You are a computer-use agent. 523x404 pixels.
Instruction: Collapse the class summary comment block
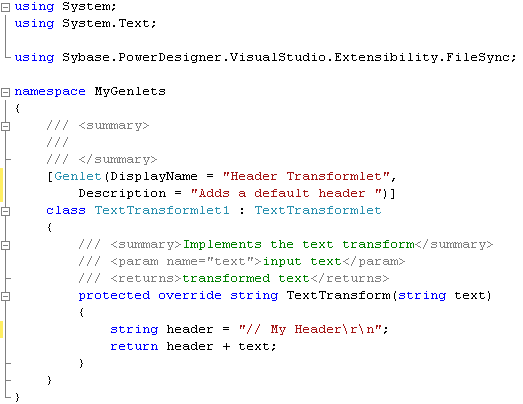(x=5, y=126)
